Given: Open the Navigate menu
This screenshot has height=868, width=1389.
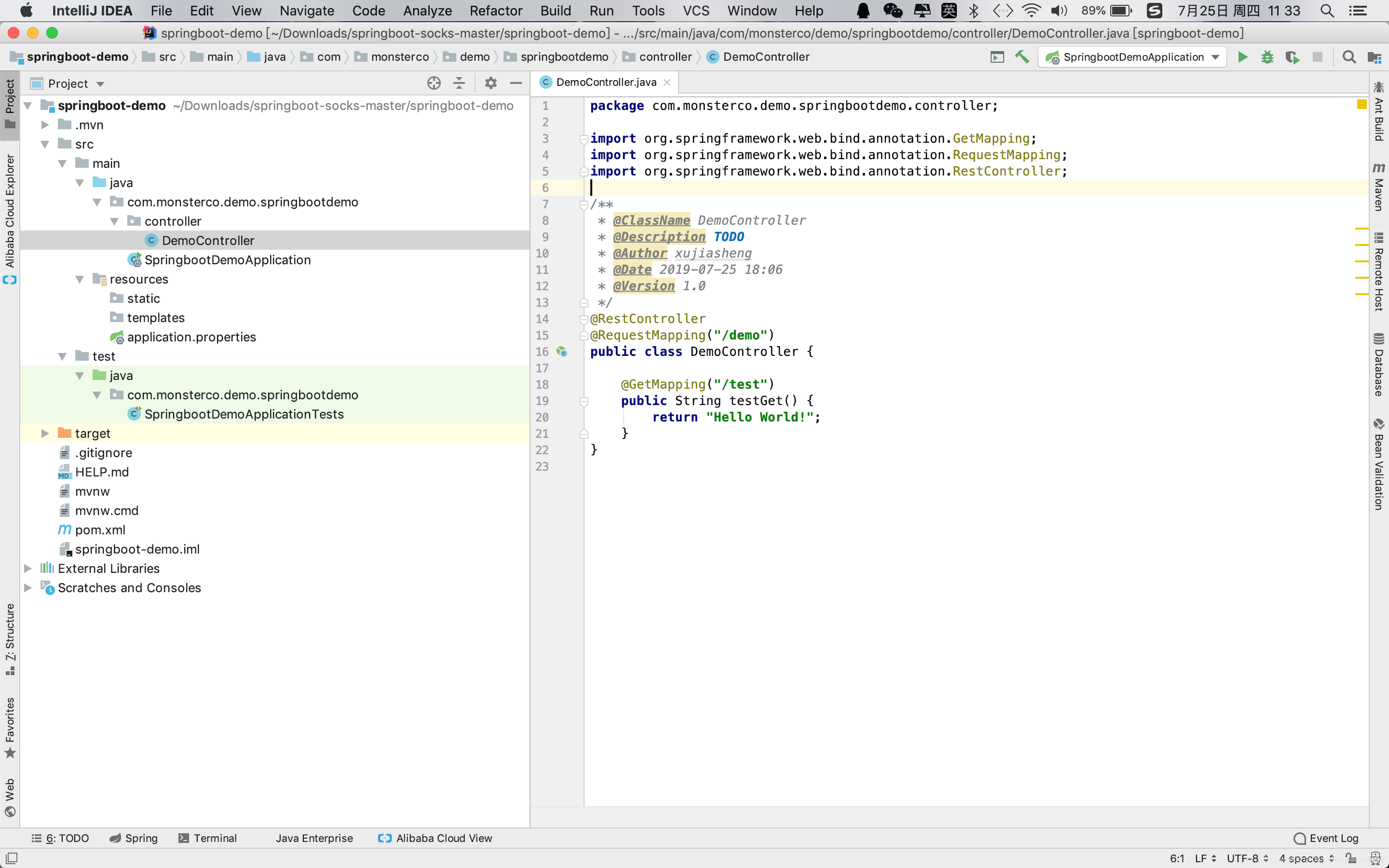Looking at the screenshot, I should 307,10.
